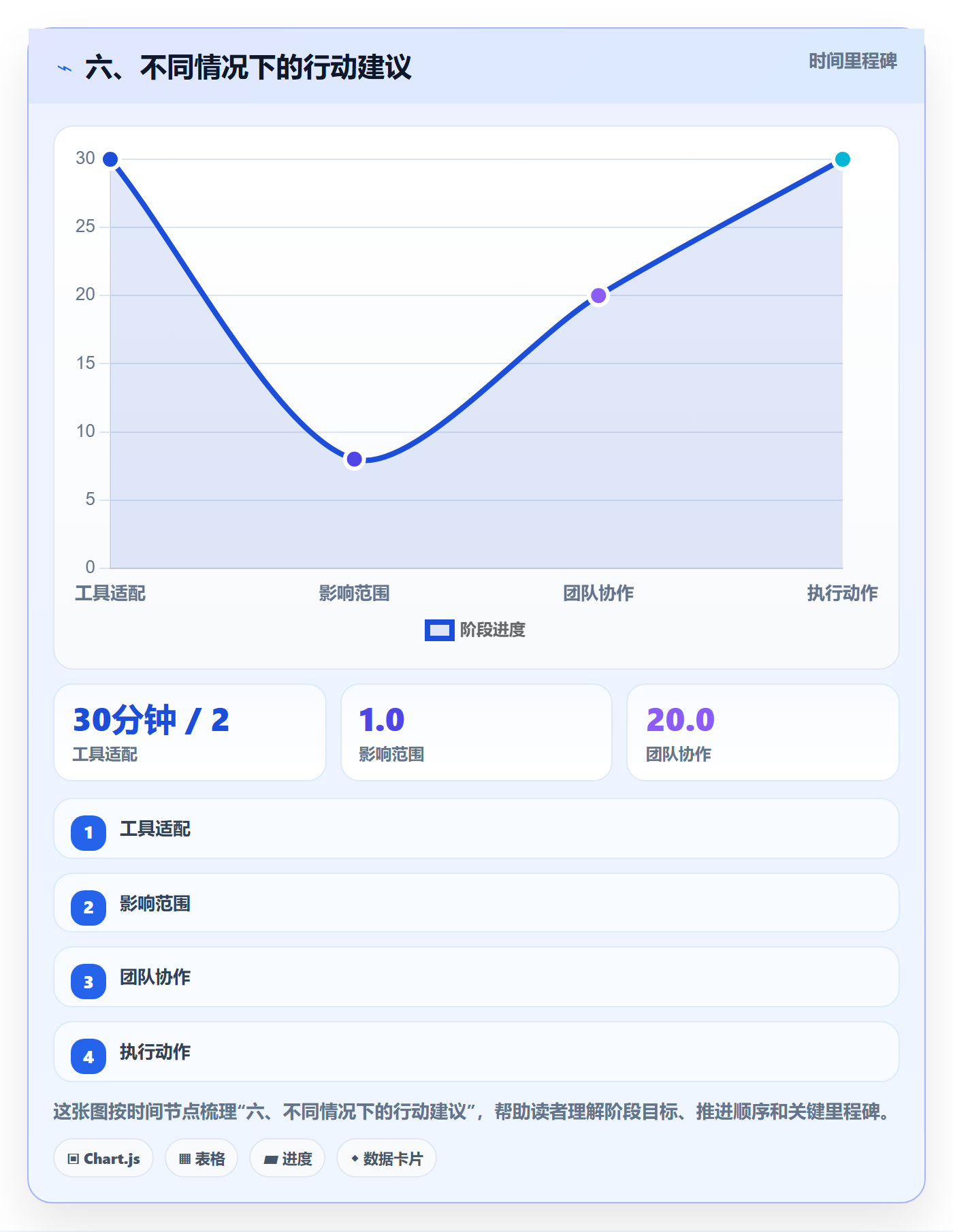Screen dimensions: 953x1232
Task: Open the 影响范围 step row label
Action: pyautogui.click(x=155, y=904)
